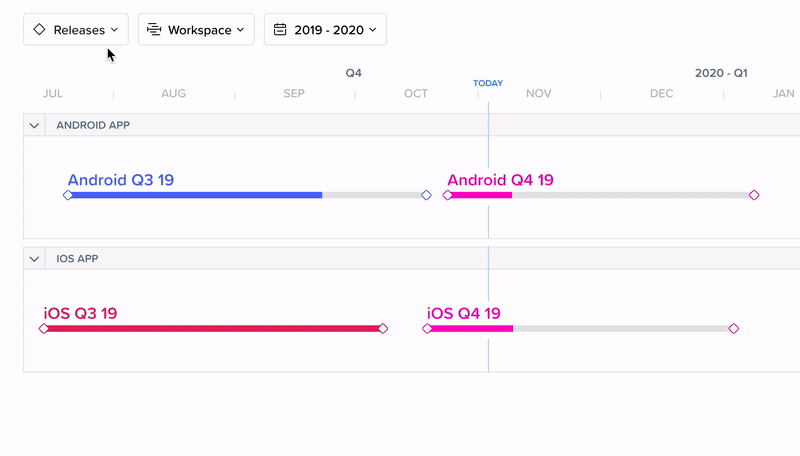The width and height of the screenshot is (800, 456).
Task: Click the calendar icon next to 2019 - 2020
Action: point(280,30)
